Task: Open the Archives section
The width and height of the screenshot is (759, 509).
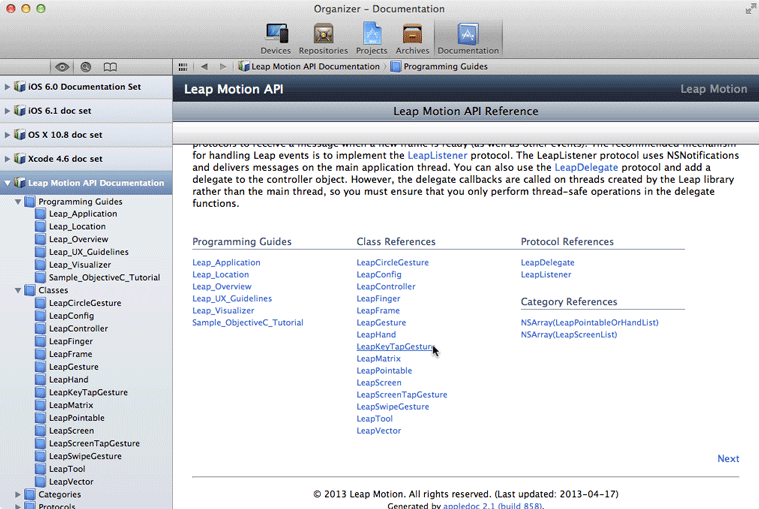Action: pos(412,38)
